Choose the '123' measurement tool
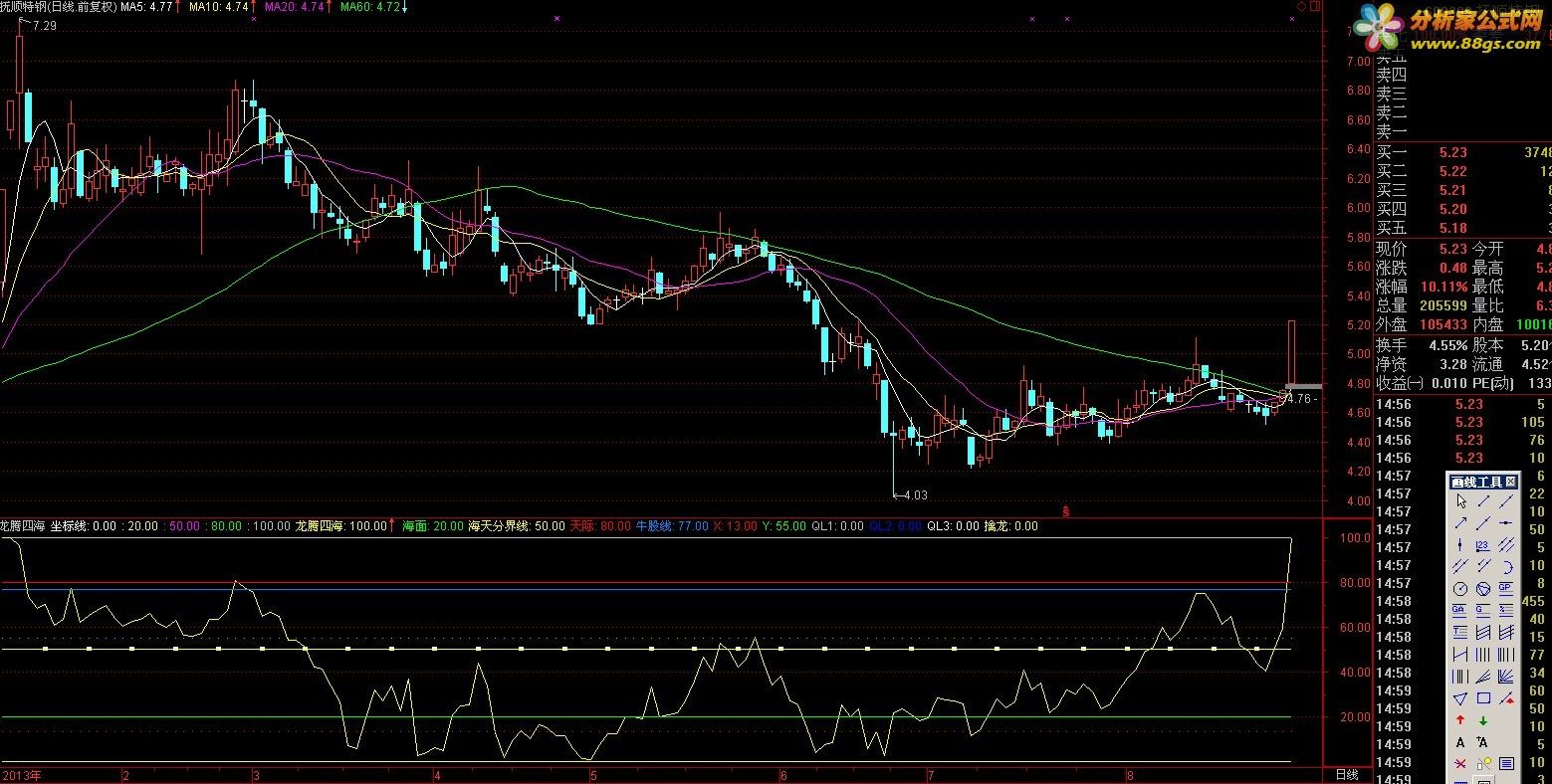Image resolution: width=1552 pixels, height=784 pixels. pyautogui.click(x=1483, y=544)
